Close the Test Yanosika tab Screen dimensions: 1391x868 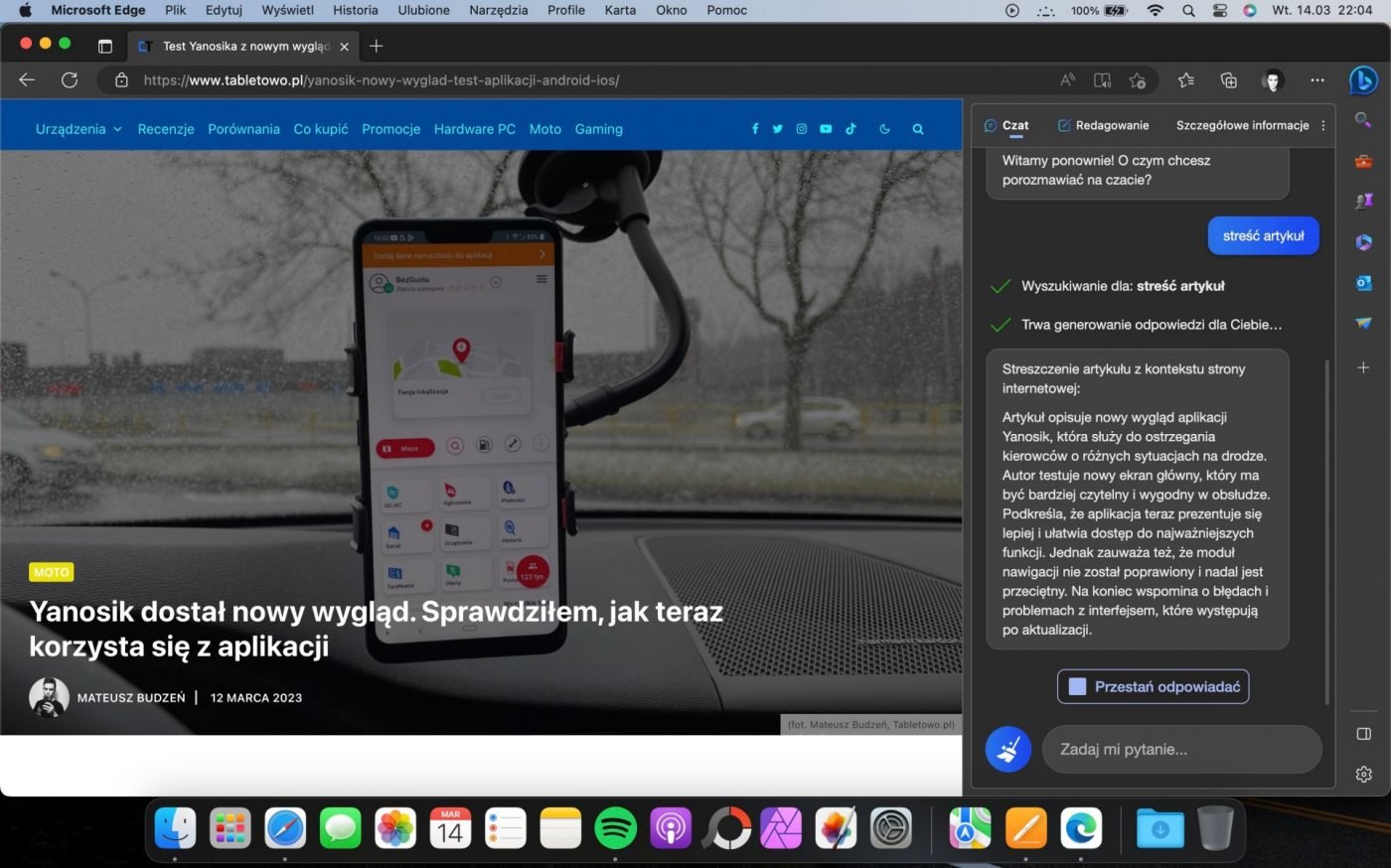(x=344, y=47)
